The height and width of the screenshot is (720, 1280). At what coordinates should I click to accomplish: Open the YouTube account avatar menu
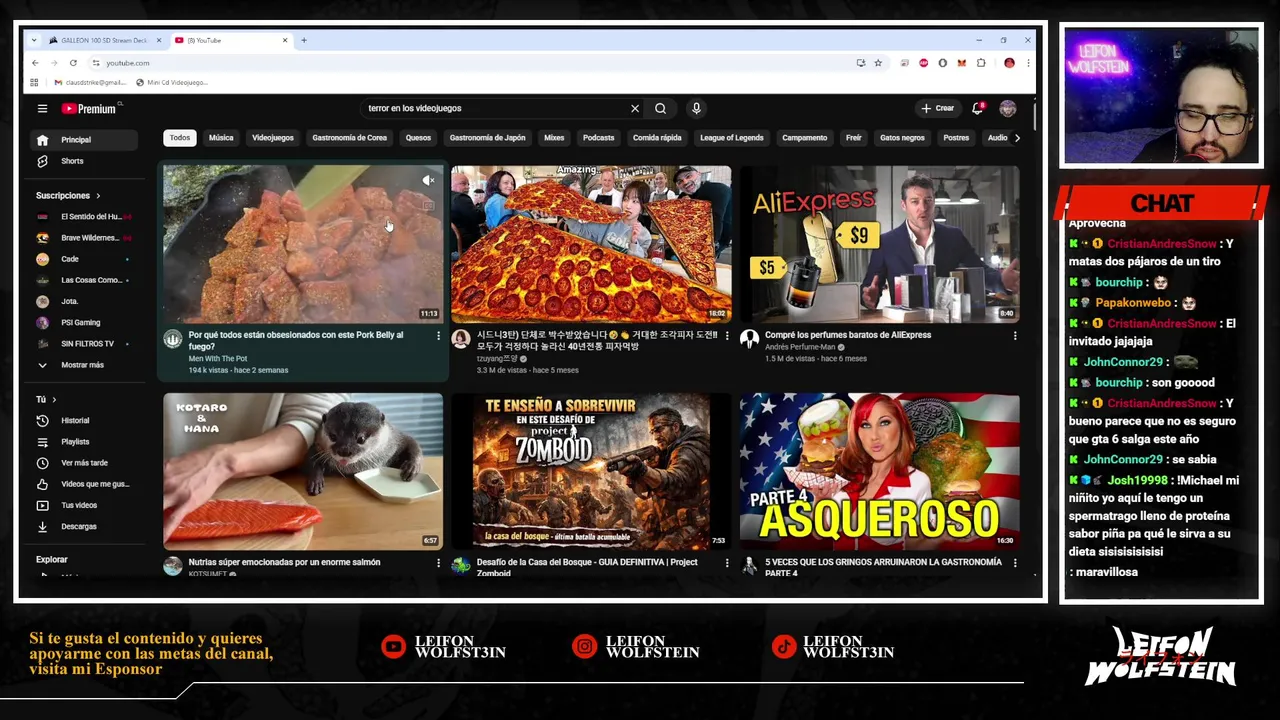click(x=1007, y=108)
